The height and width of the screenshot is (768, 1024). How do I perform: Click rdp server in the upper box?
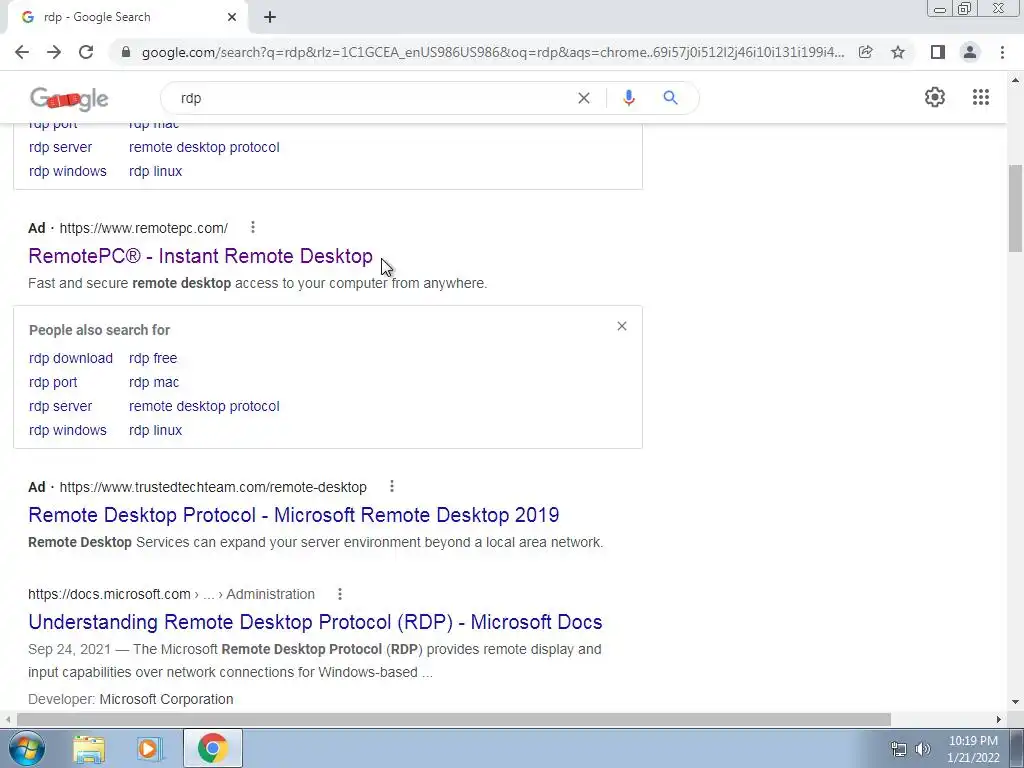60,147
